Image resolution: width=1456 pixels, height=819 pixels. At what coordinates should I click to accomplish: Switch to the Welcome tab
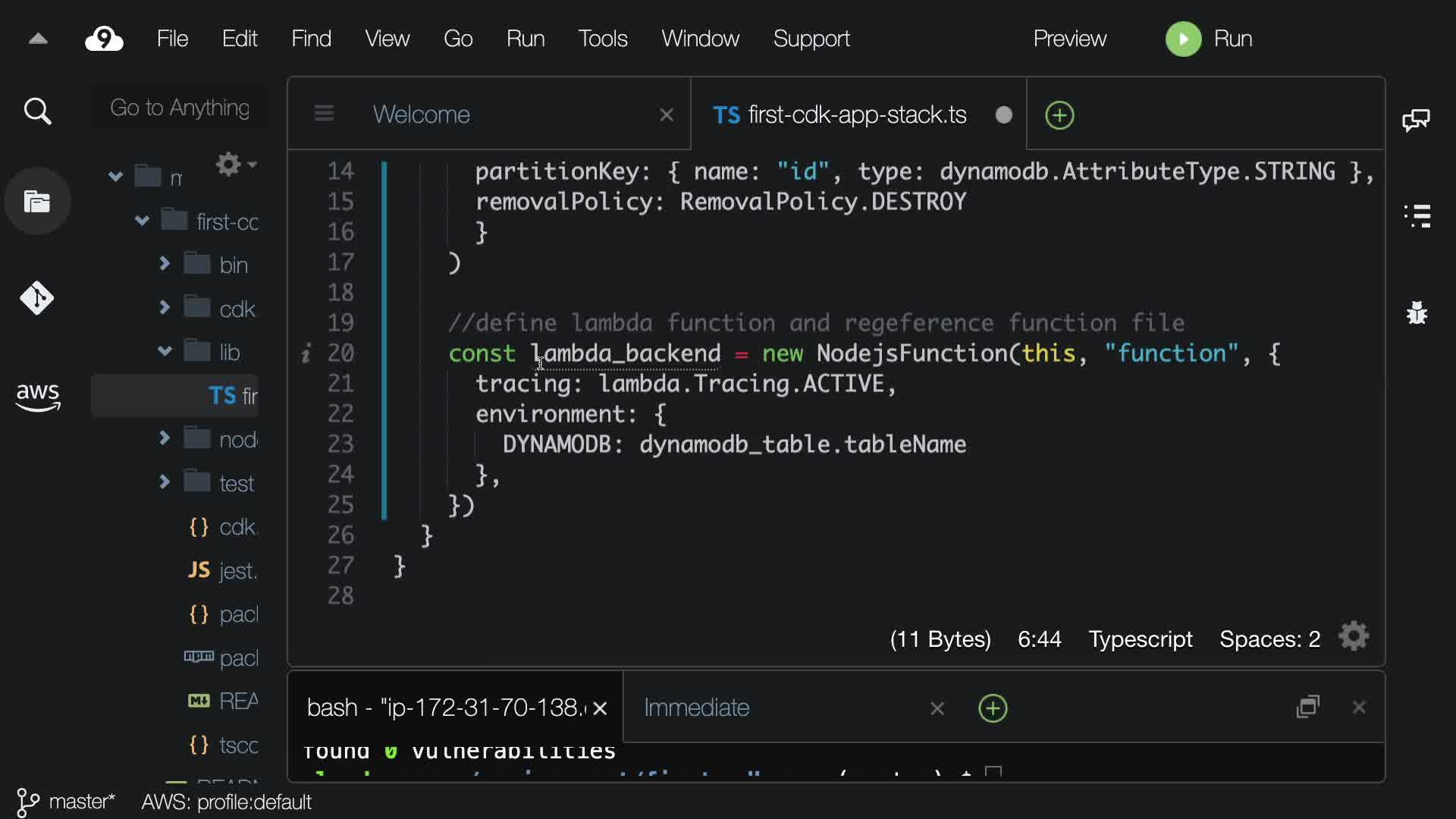coord(422,115)
